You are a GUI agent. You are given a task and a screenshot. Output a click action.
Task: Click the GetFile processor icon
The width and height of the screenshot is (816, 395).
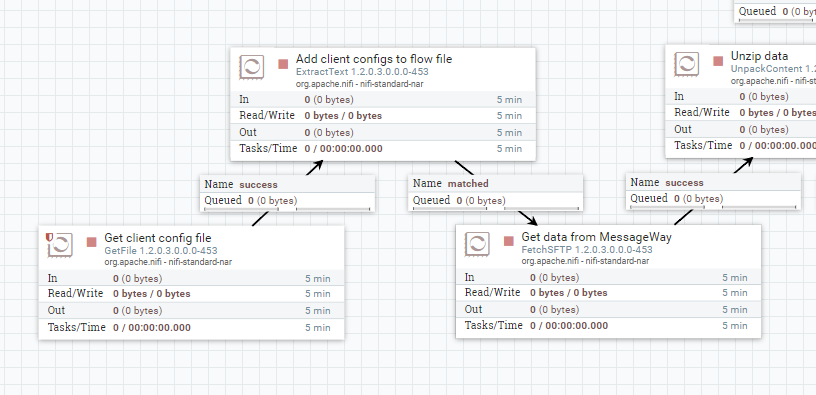click(x=60, y=245)
